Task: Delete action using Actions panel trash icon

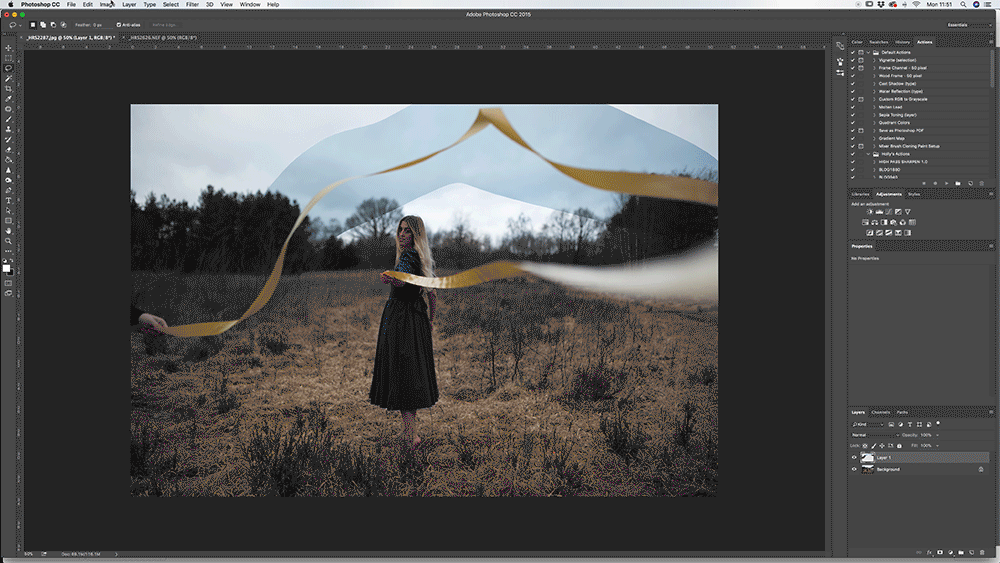Action: (x=982, y=184)
